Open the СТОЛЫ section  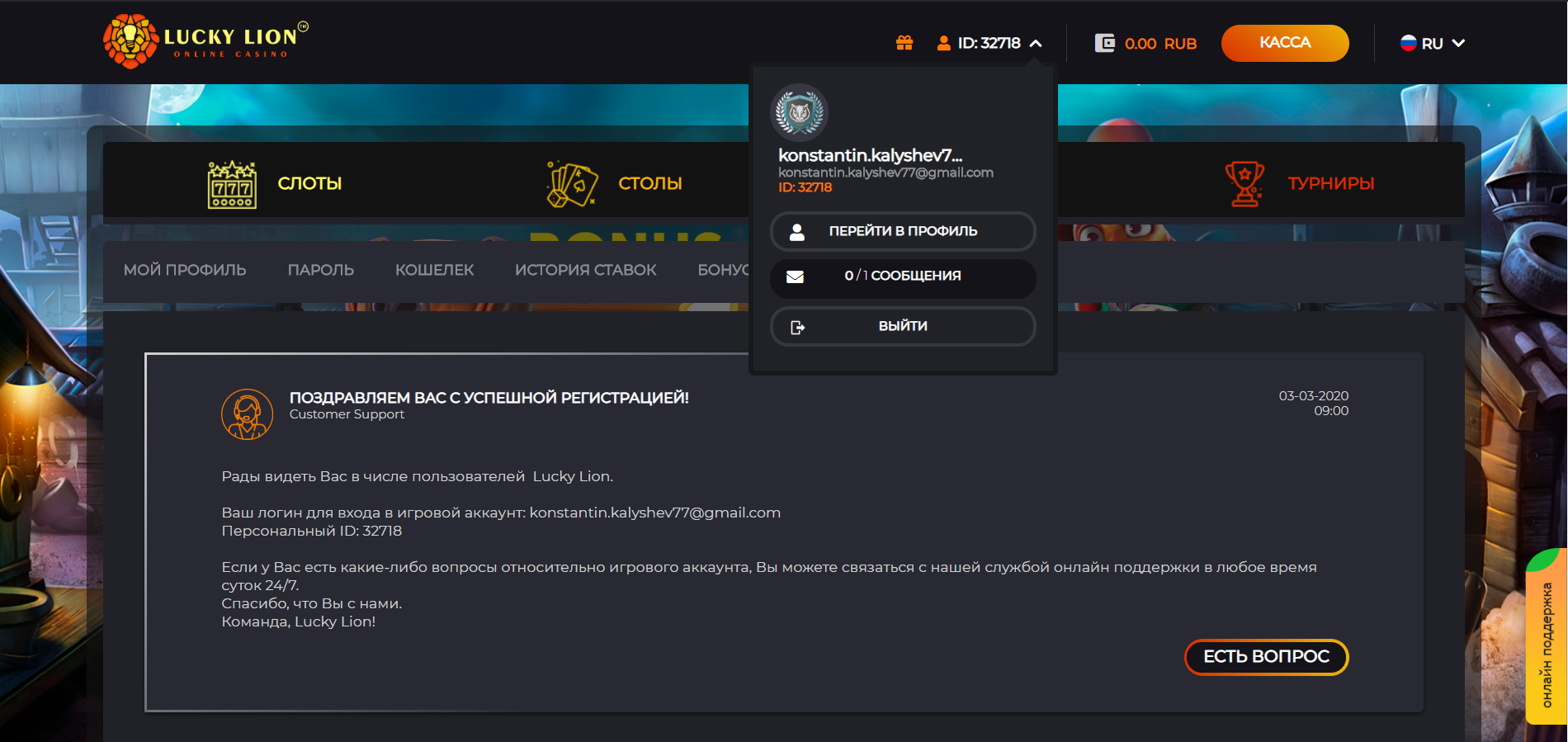pyautogui.click(x=650, y=183)
